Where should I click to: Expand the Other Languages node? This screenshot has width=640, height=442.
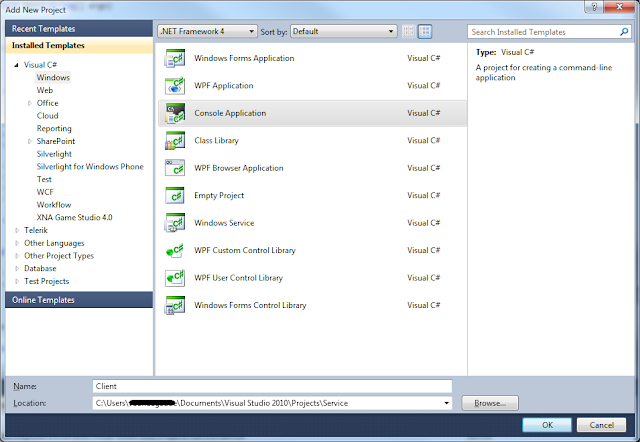point(17,243)
